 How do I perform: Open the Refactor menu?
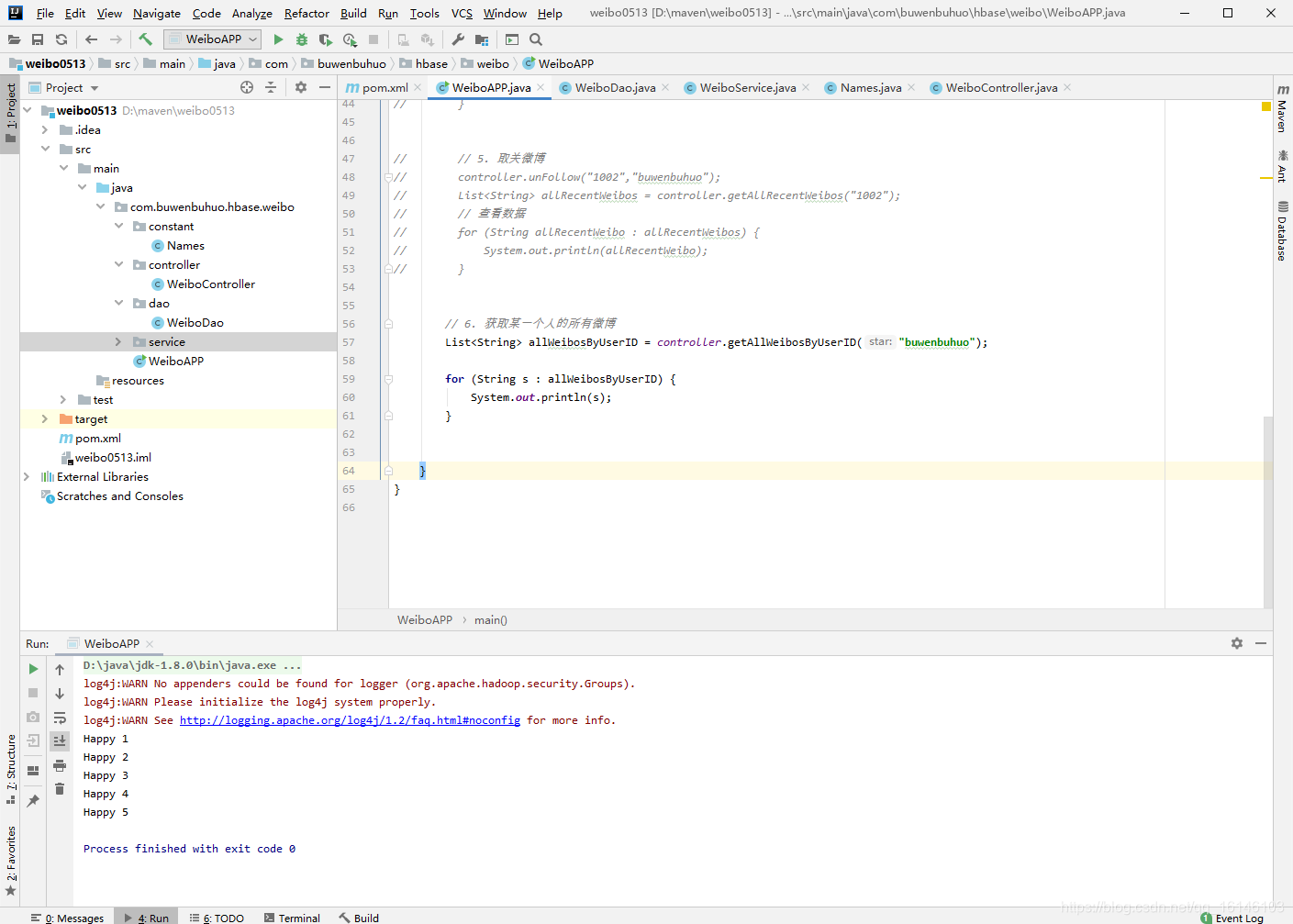(307, 13)
